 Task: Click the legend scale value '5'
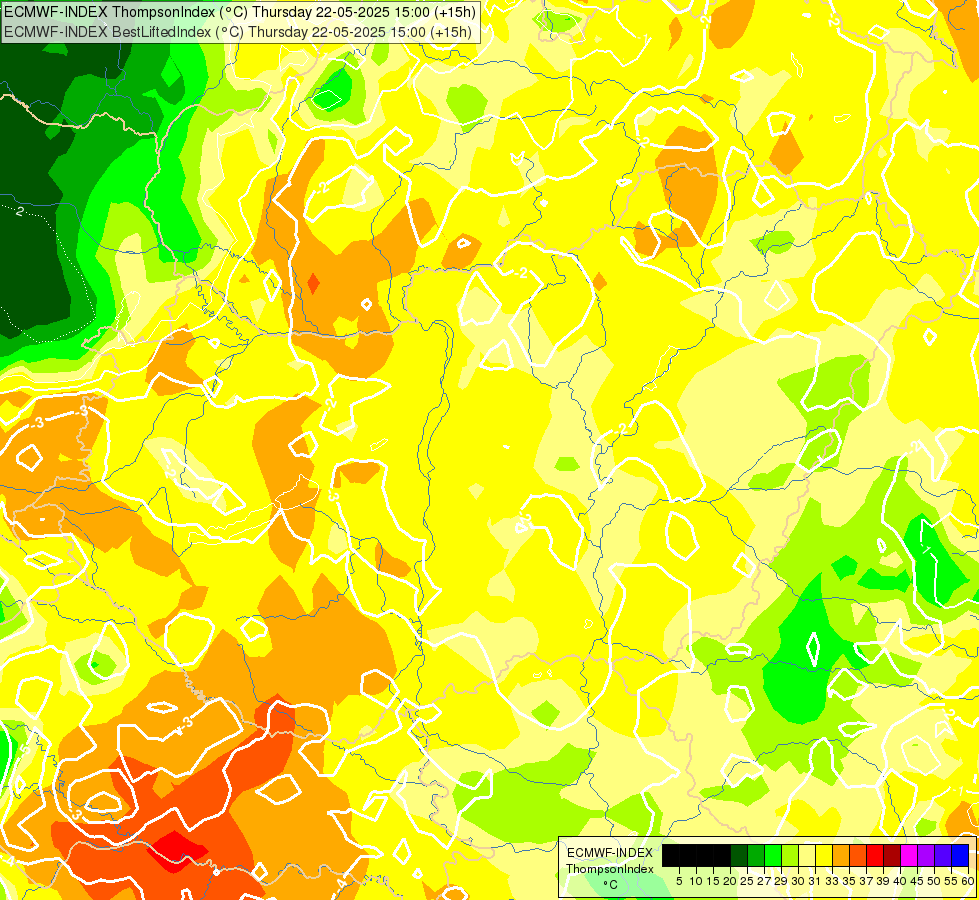tap(679, 881)
